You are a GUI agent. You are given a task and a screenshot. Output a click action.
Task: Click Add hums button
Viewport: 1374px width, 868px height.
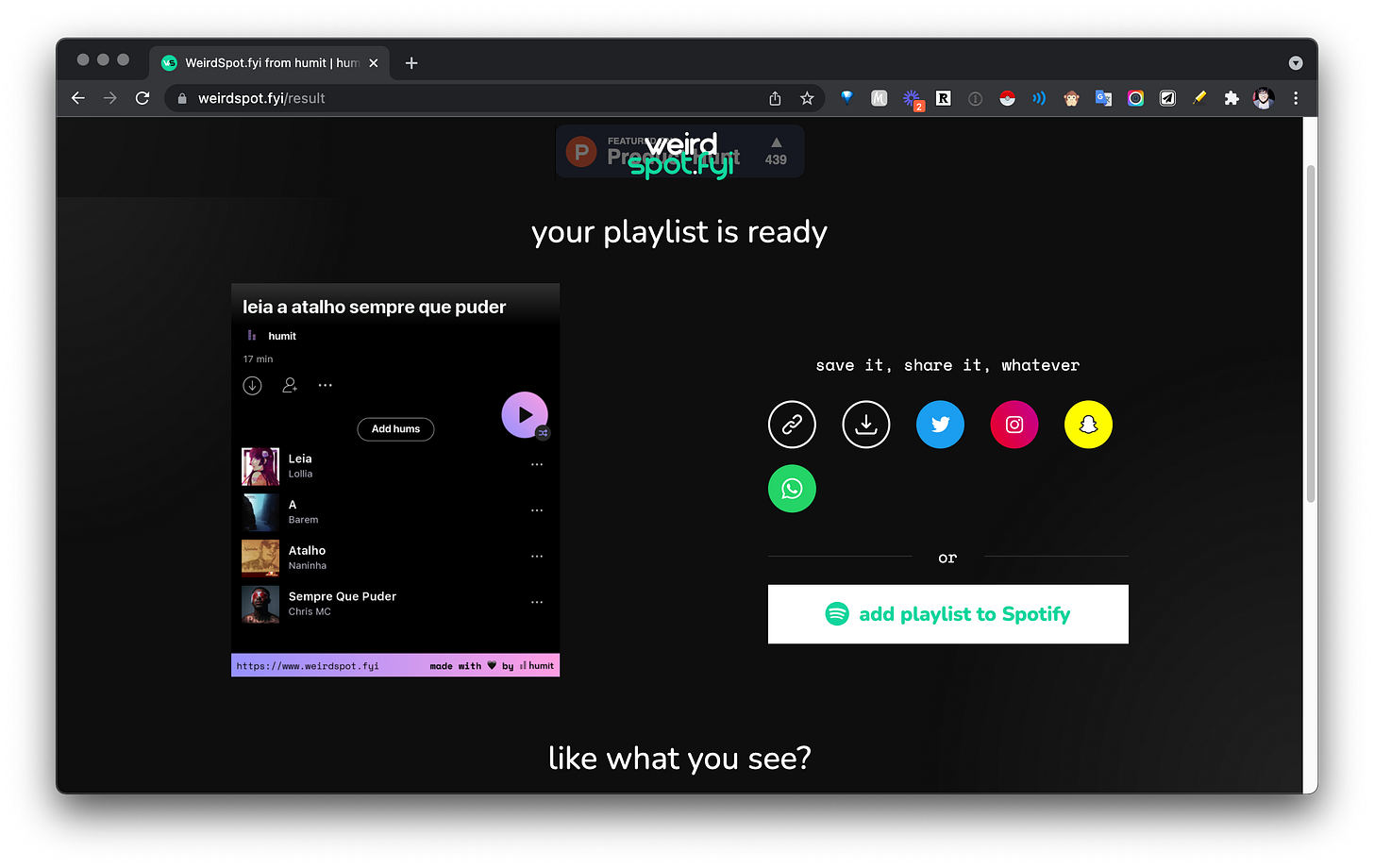pyautogui.click(x=395, y=429)
